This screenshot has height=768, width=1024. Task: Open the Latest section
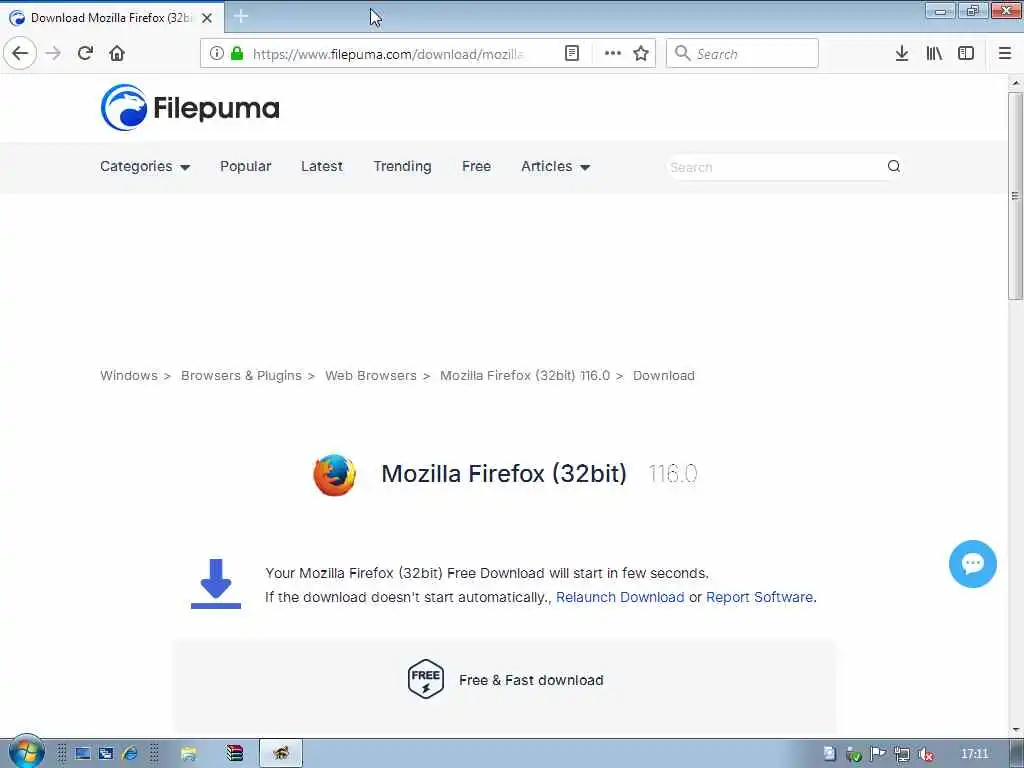(x=322, y=167)
